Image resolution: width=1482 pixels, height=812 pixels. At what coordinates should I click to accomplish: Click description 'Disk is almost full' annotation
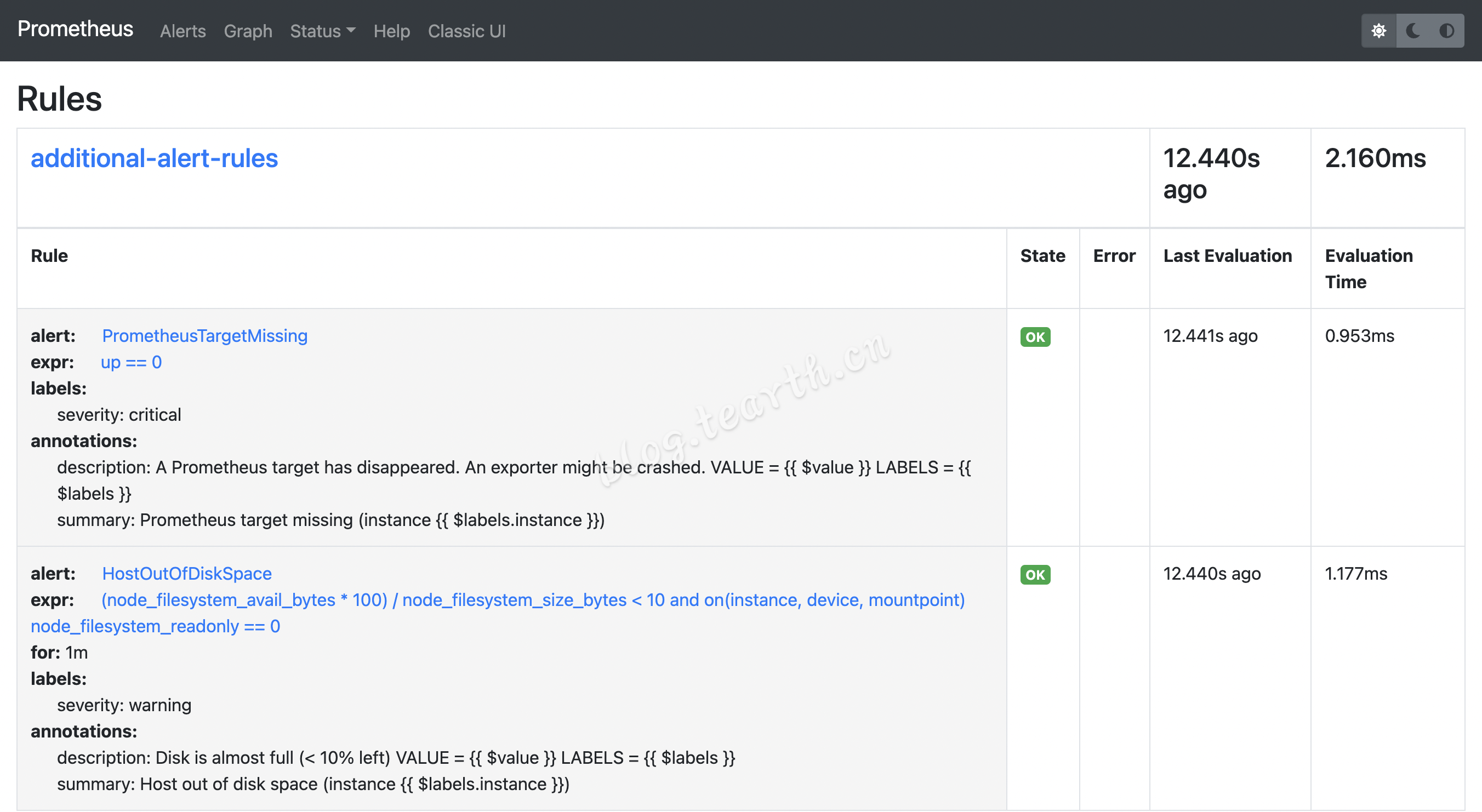pyautogui.click(x=396, y=758)
